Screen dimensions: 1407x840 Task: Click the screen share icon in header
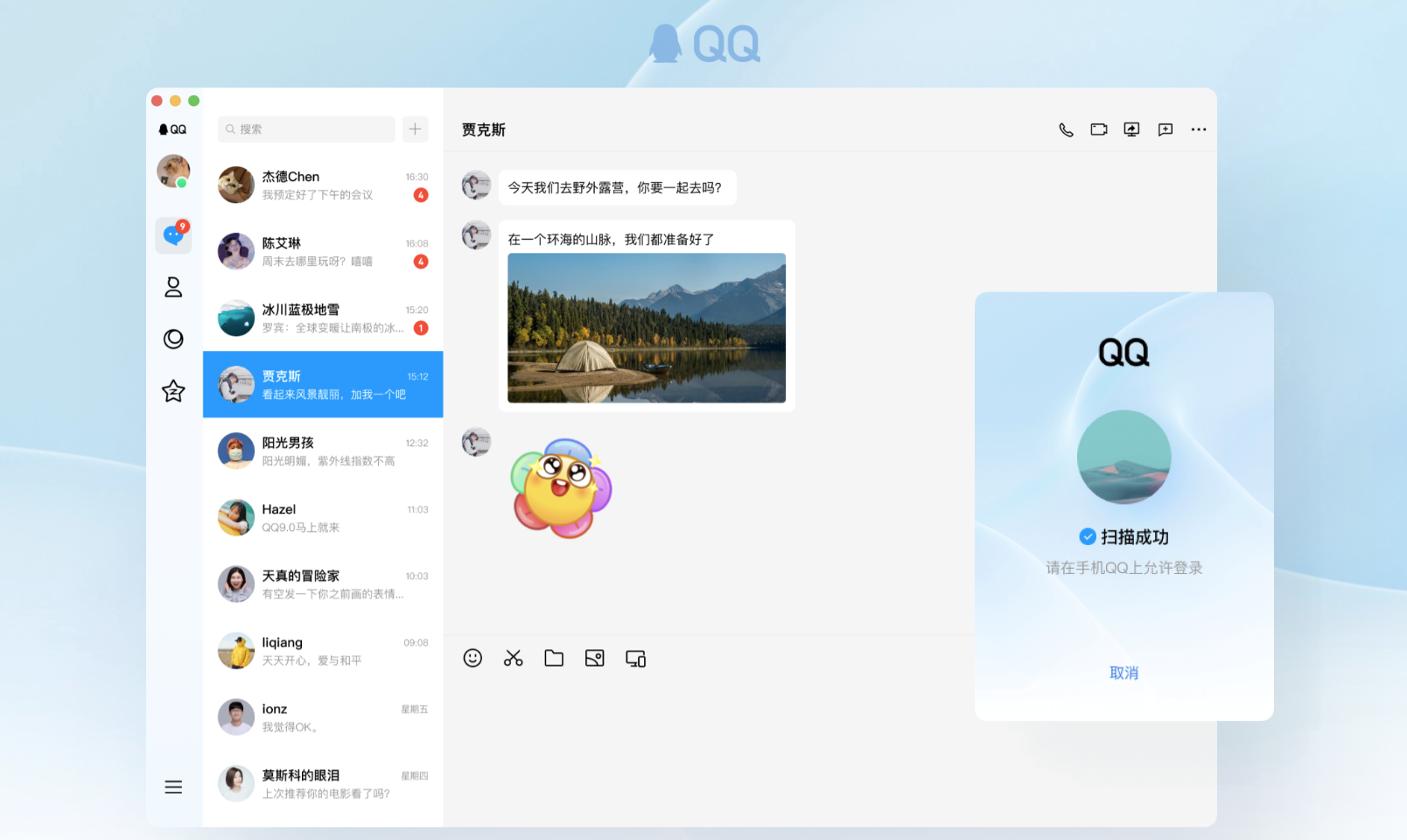pos(1132,129)
